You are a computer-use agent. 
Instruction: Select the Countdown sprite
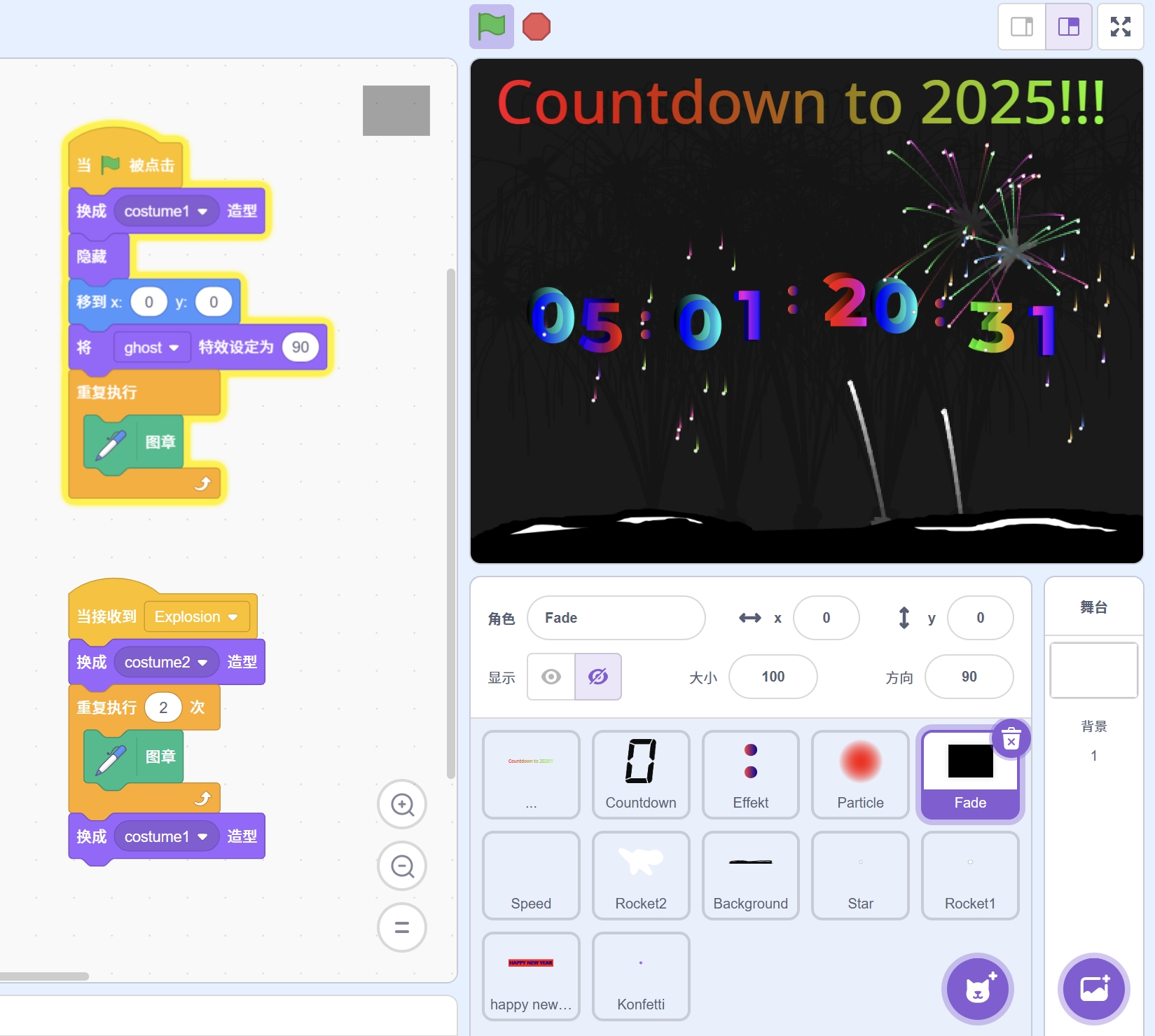pos(641,774)
